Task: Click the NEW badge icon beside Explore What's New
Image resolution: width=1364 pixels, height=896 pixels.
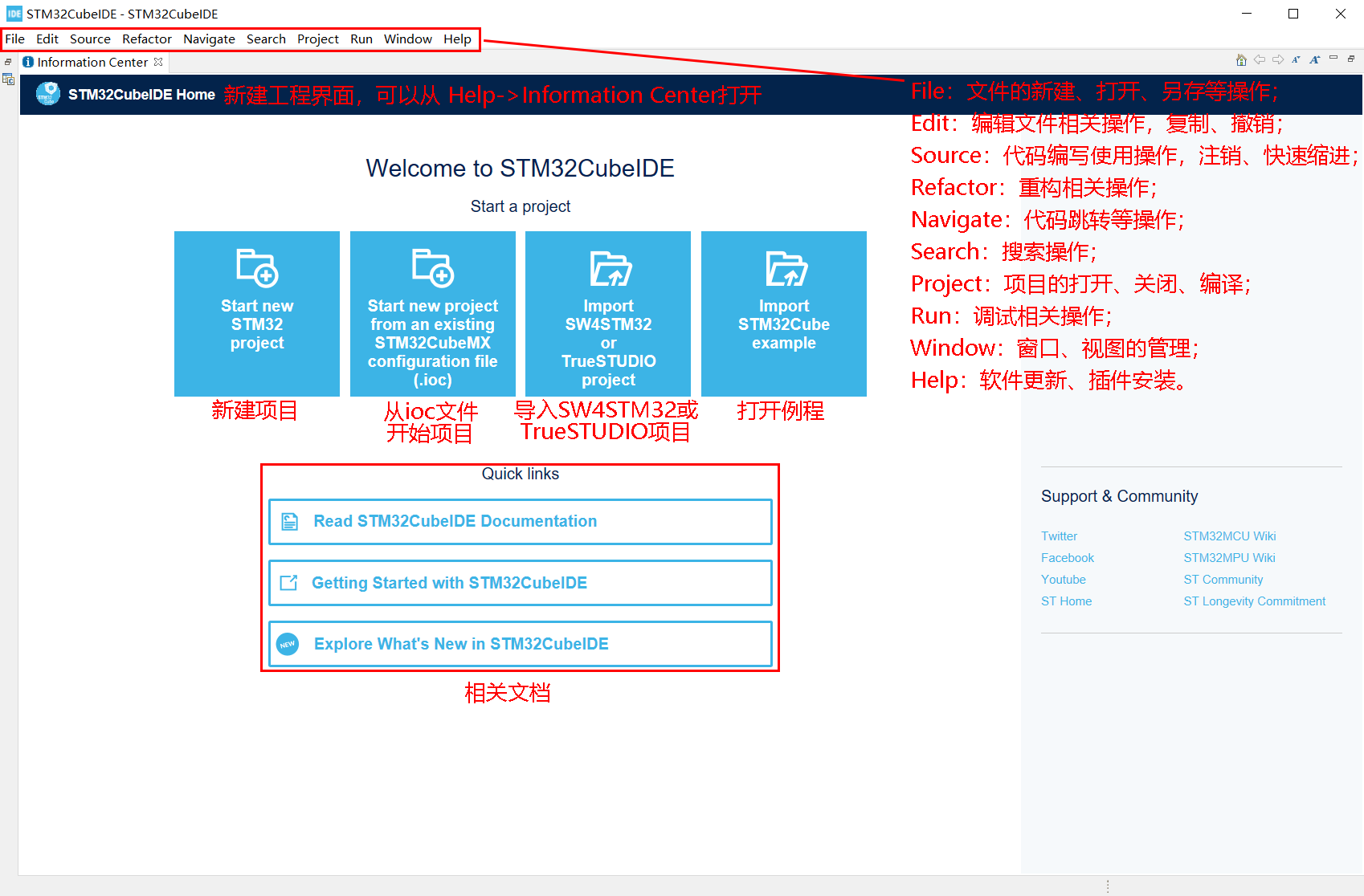Action: [x=288, y=644]
